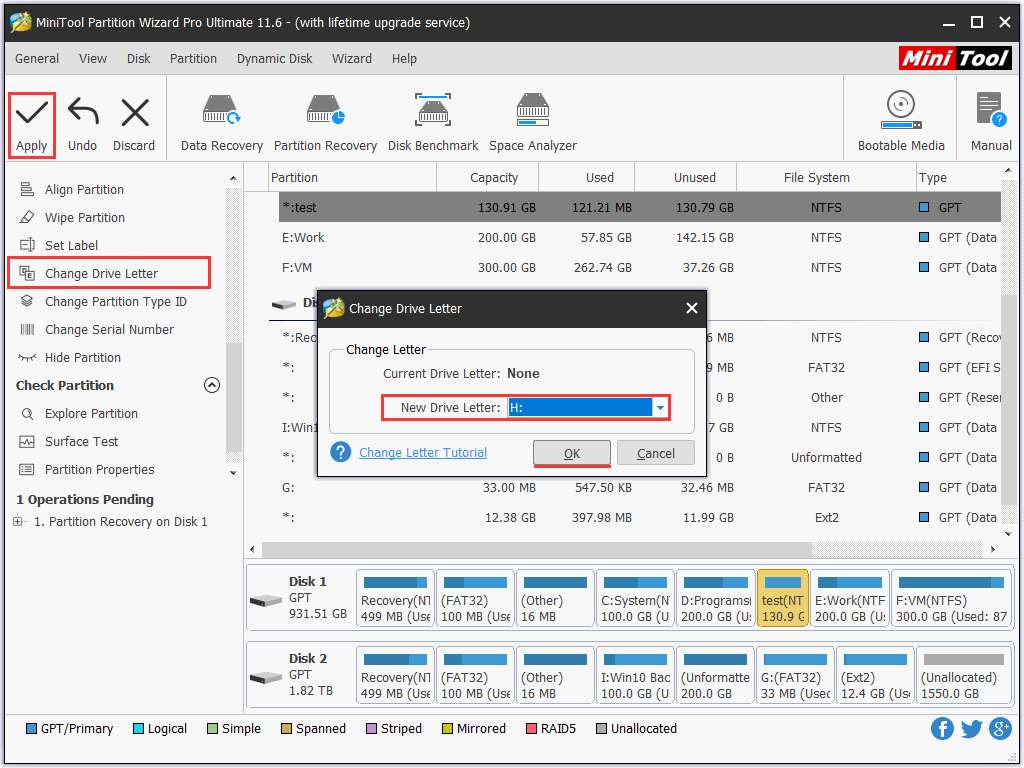Open the Dynamic Disk menu

click(x=274, y=59)
